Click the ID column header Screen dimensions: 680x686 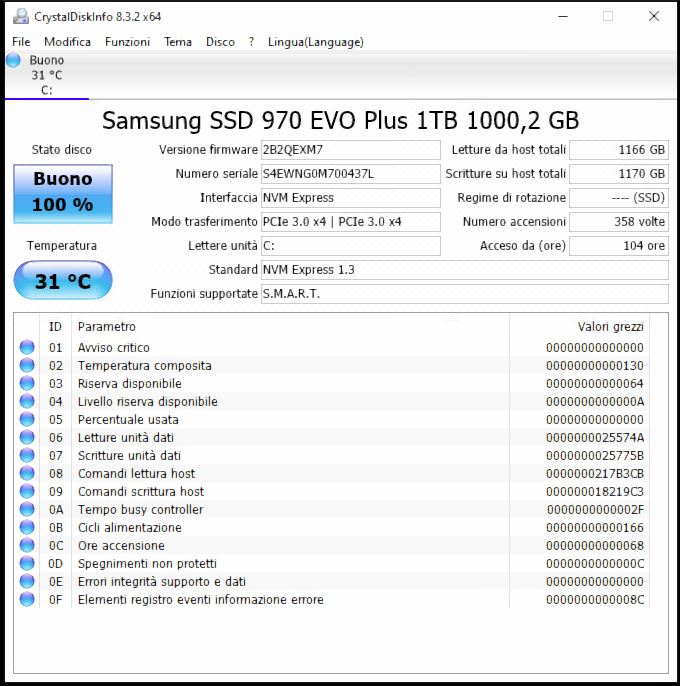click(56, 326)
